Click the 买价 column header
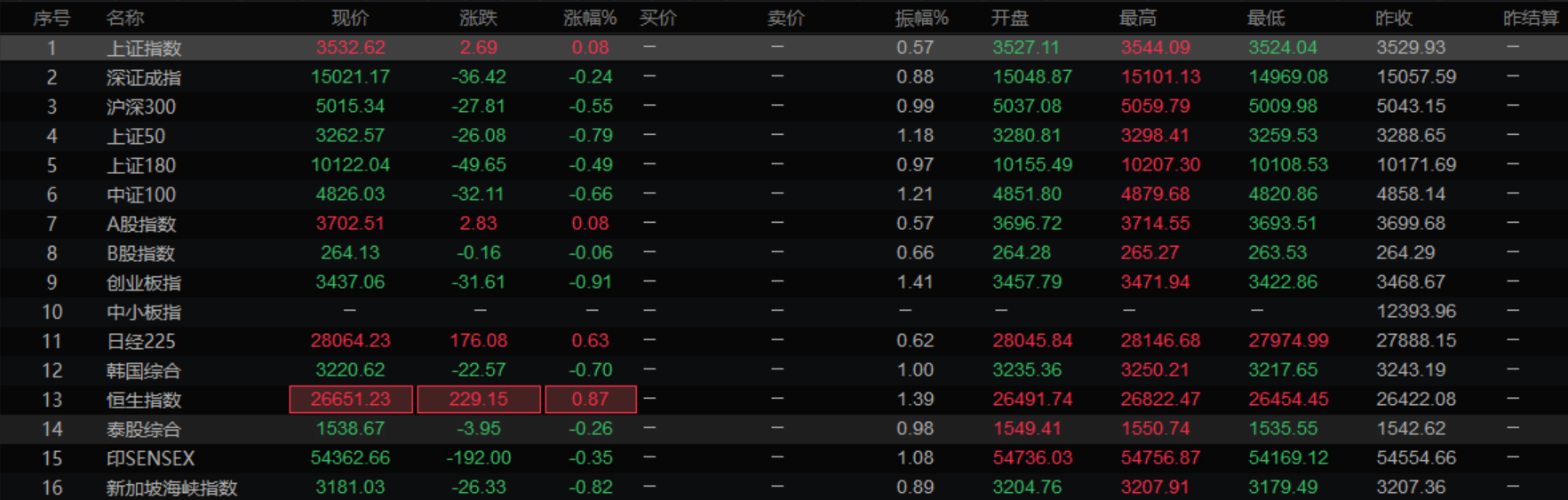The height and width of the screenshot is (500, 1568). 658,18
